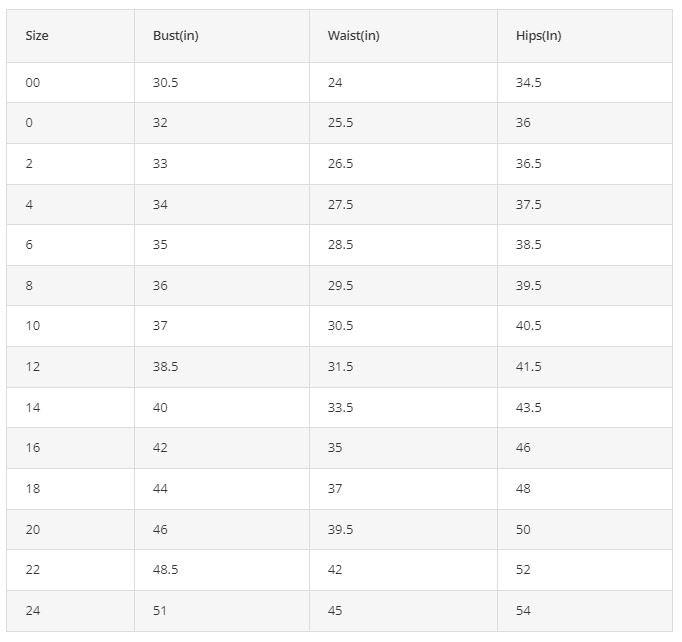The width and height of the screenshot is (682, 642).
Task: Select the size 10 cell
Action: coord(70,326)
